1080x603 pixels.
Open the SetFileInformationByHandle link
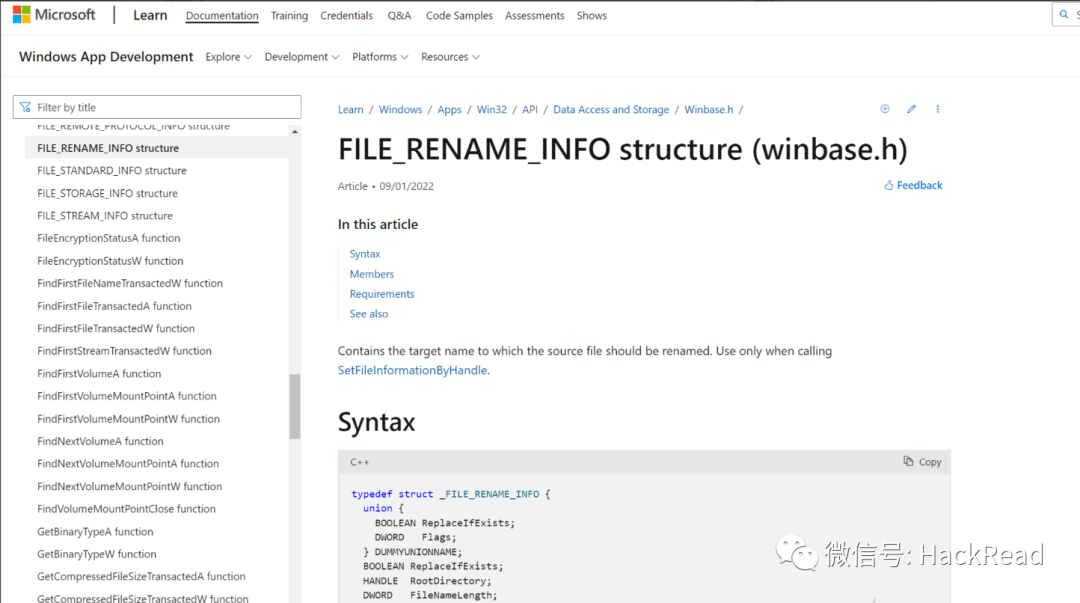click(413, 370)
